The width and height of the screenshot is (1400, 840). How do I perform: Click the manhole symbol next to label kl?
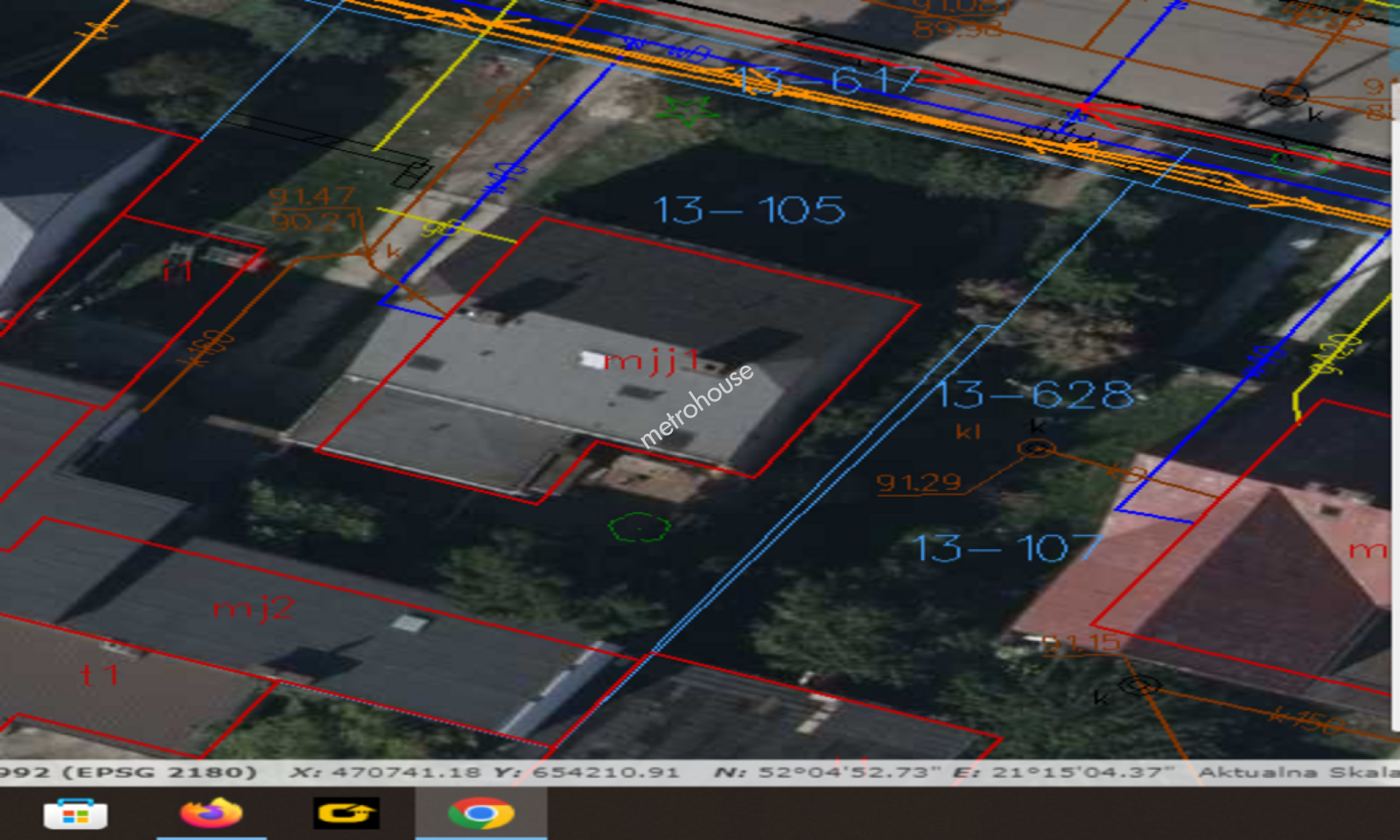click(x=1036, y=449)
